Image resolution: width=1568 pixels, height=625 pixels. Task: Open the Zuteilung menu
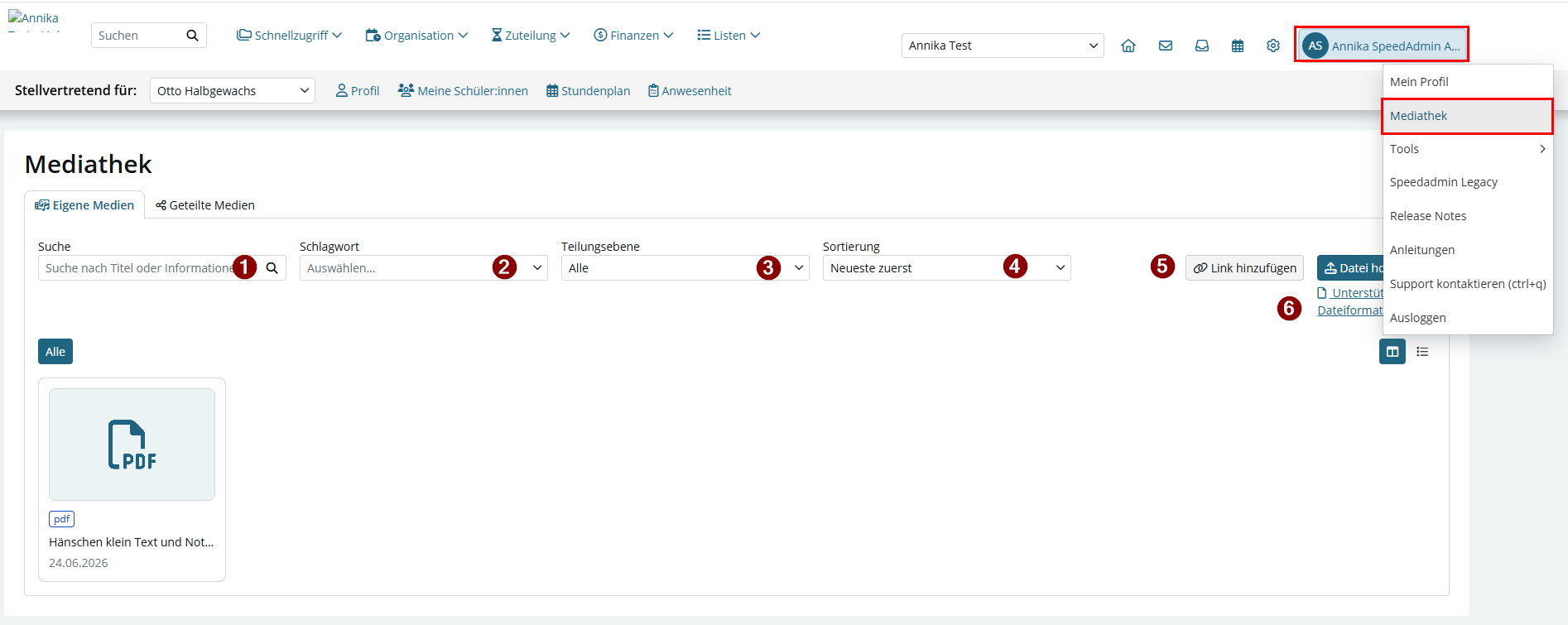(530, 36)
